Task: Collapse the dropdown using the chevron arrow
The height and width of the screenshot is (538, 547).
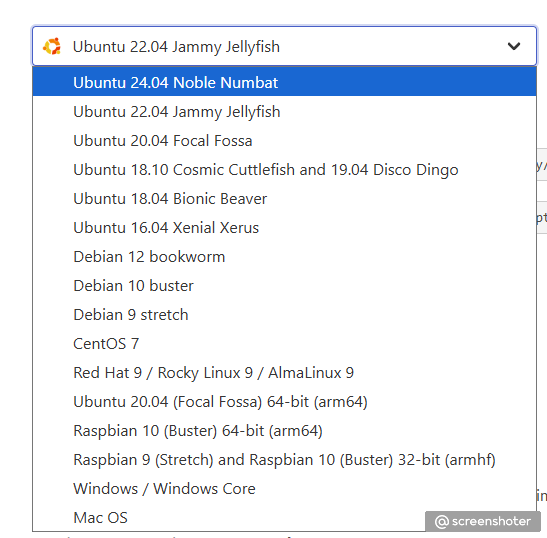Action: 514,46
